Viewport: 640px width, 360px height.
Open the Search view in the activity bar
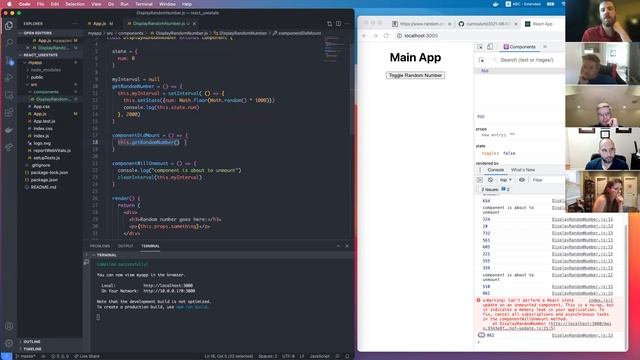click(x=9, y=42)
